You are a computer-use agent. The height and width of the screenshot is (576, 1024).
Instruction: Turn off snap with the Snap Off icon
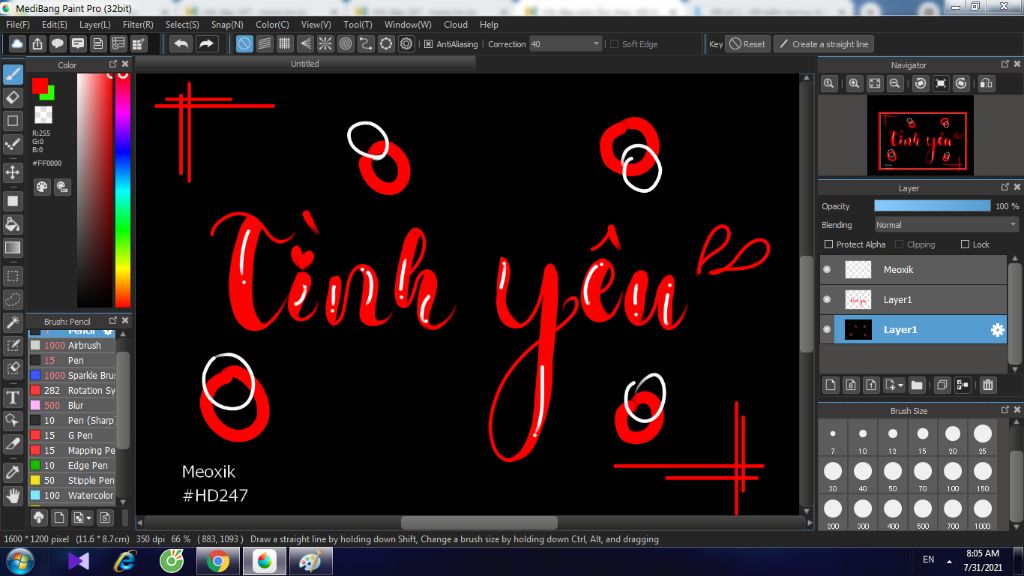244,44
